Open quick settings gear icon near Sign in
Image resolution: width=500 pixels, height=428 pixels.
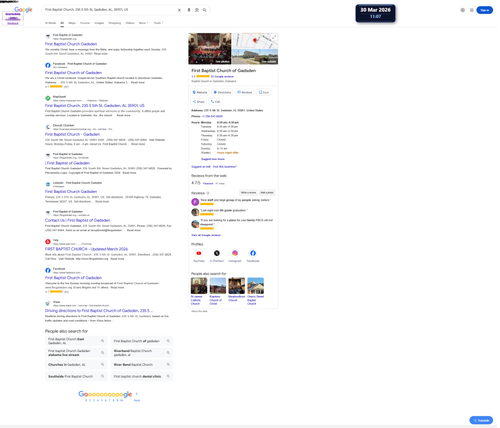pyautogui.click(x=463, y=10)
